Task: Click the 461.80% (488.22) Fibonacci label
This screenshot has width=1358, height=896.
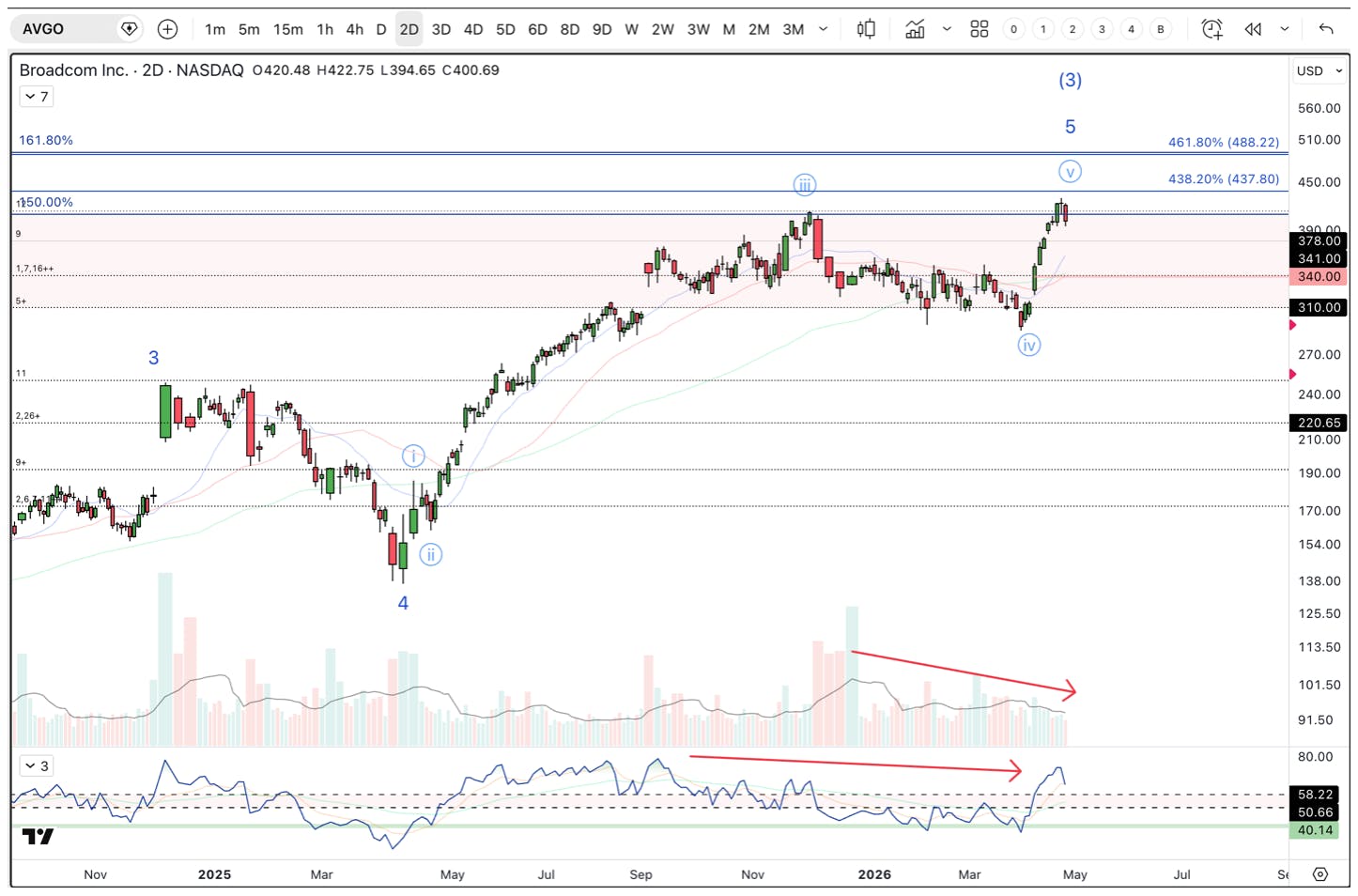Action: tap(1224, 143)
